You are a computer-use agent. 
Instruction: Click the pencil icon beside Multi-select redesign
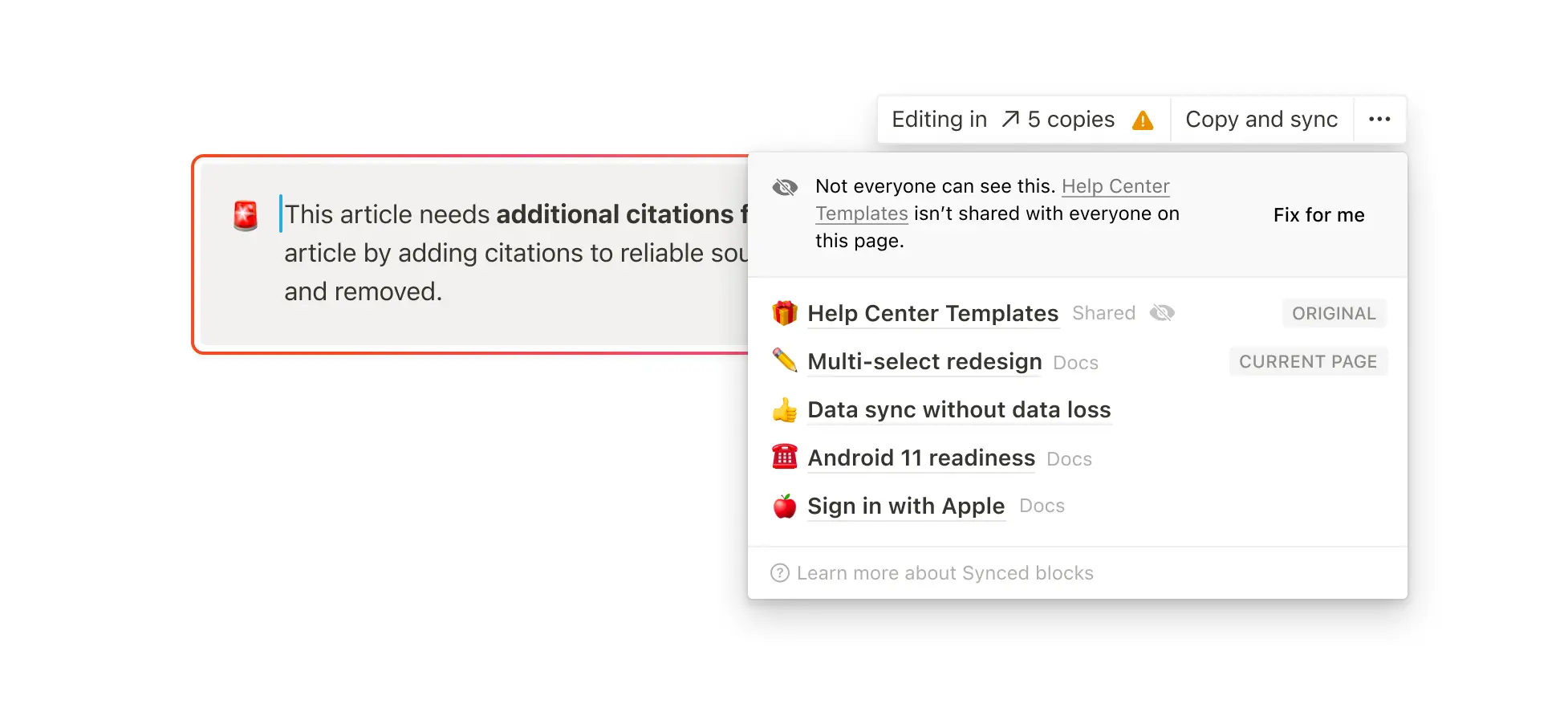point(784,361)
